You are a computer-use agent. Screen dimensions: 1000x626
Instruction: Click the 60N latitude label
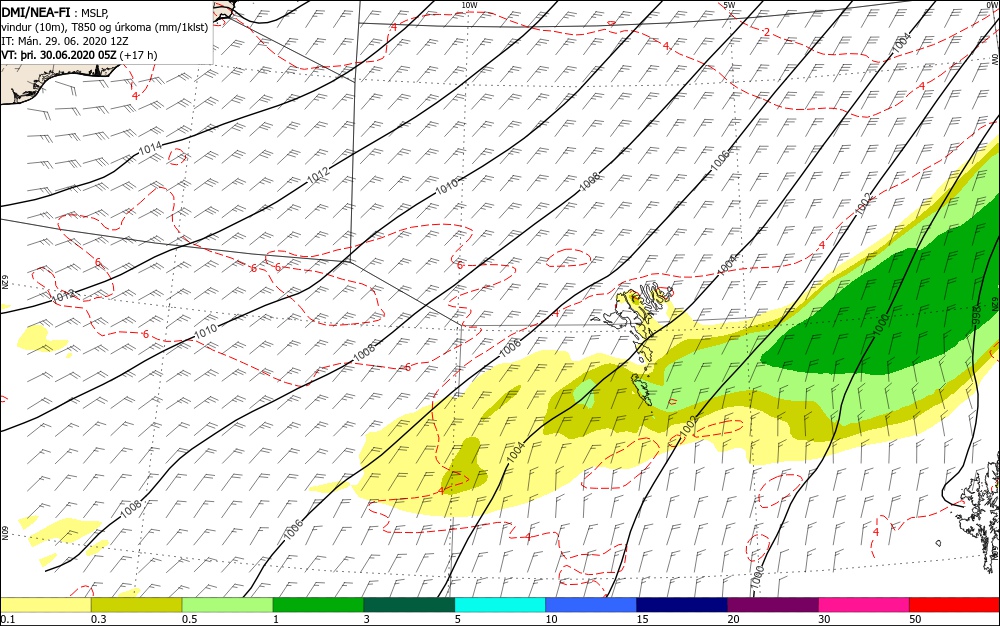4,532
